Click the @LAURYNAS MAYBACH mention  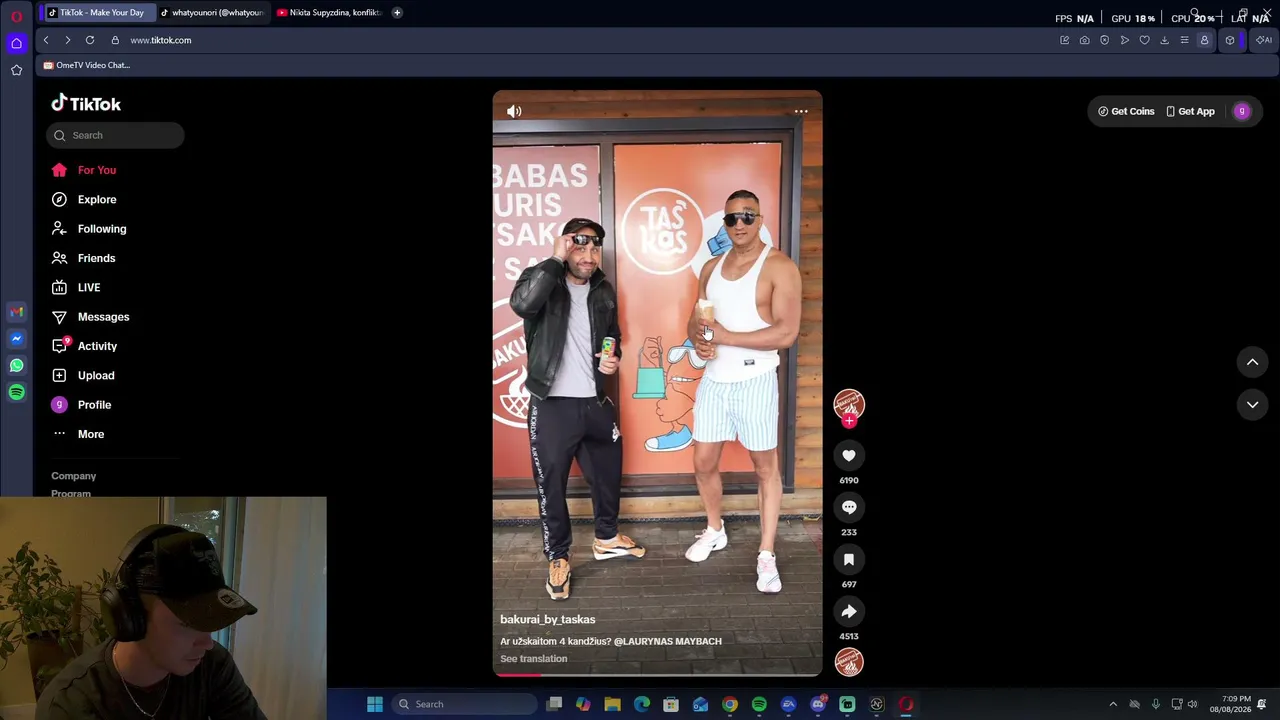[667, 641]
